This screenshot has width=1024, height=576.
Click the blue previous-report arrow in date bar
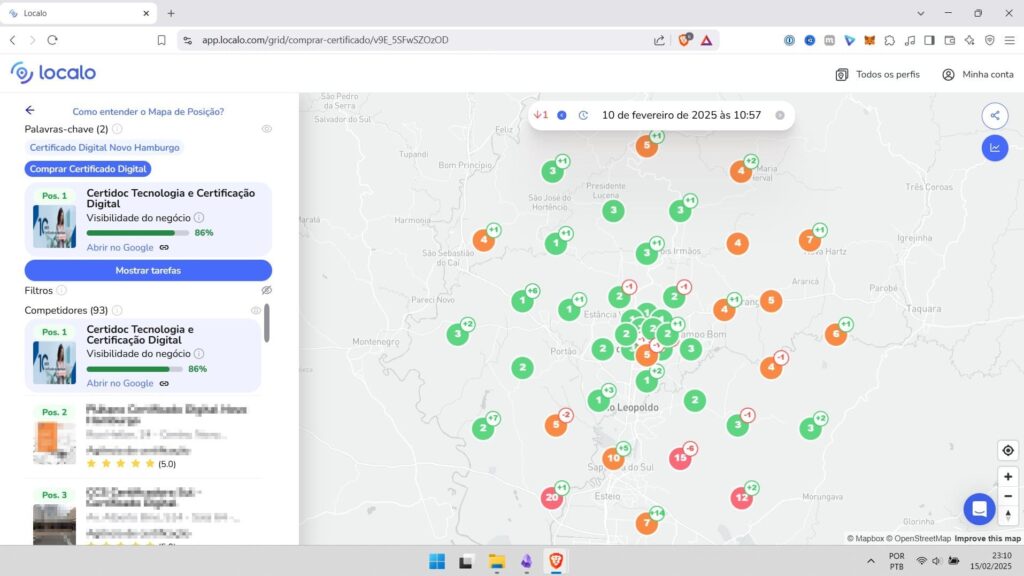562,115
